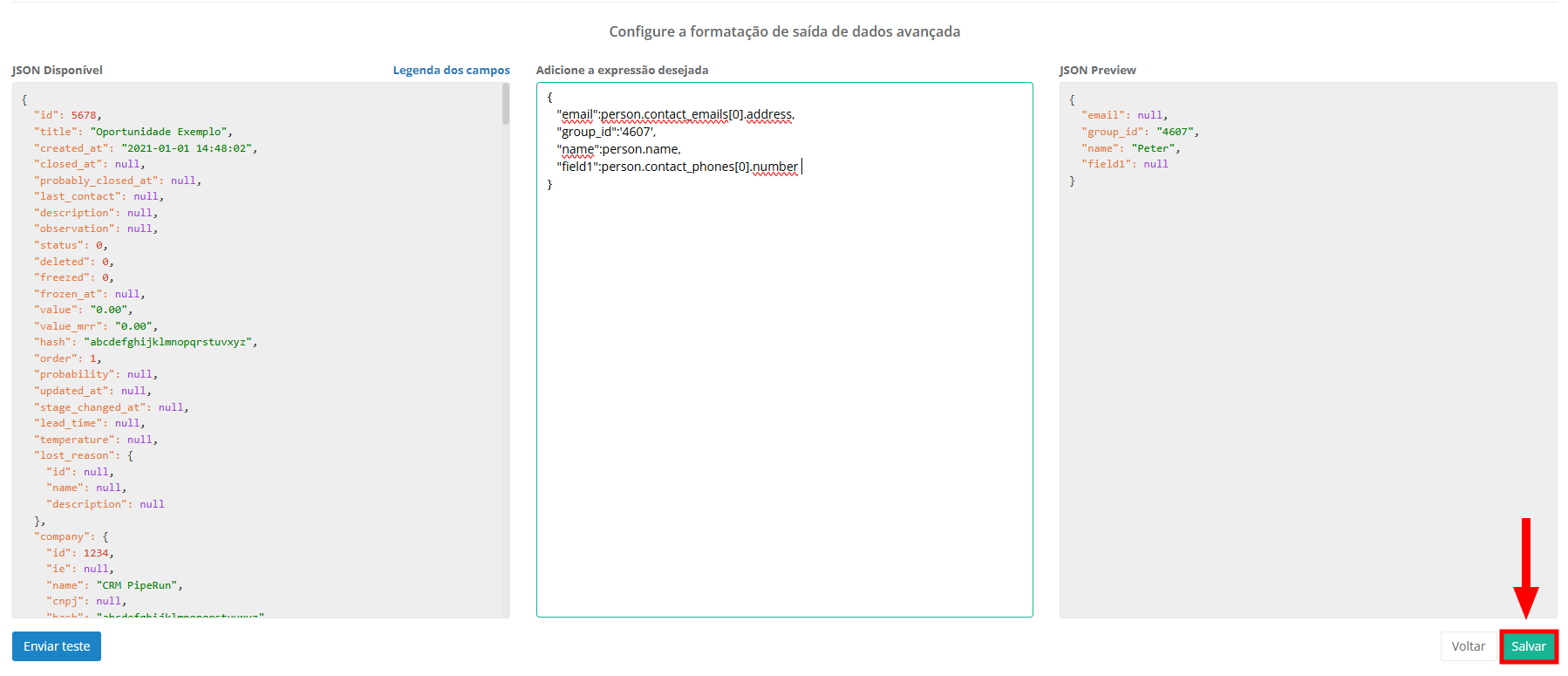Click the "field1" contact_phones expression line
1568x676 pixels.
click(x=678, y=167)
